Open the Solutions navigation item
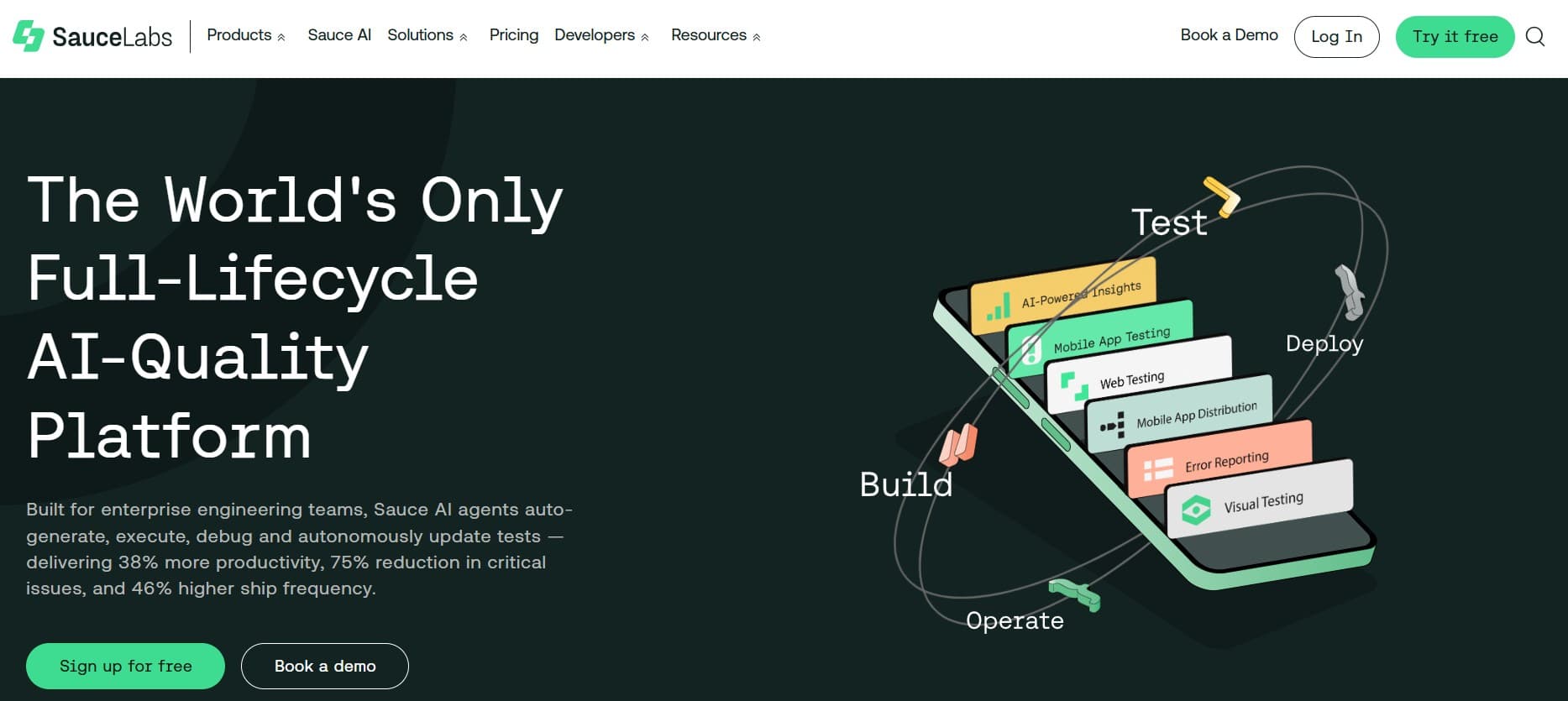Image resolution: width=1568 pixels, height=701 pixels. (420, 35)
